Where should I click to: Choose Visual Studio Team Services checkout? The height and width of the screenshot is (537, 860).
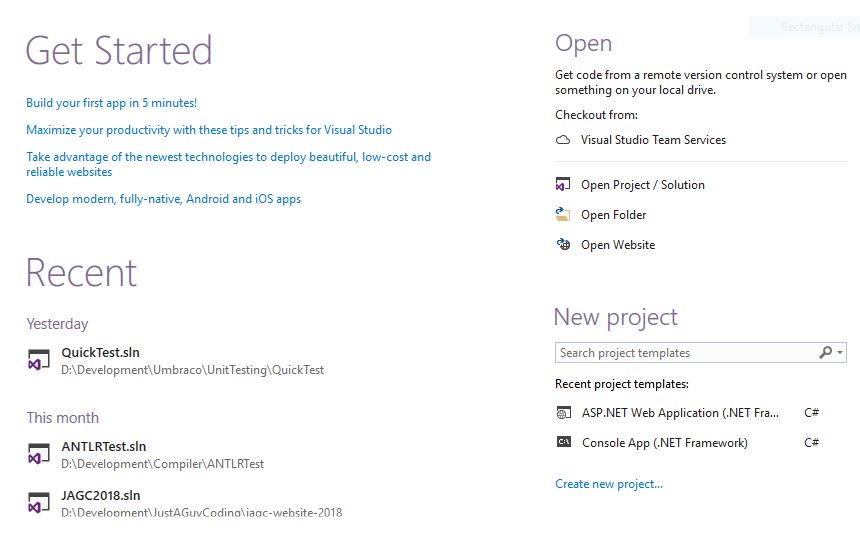(653, 140)
